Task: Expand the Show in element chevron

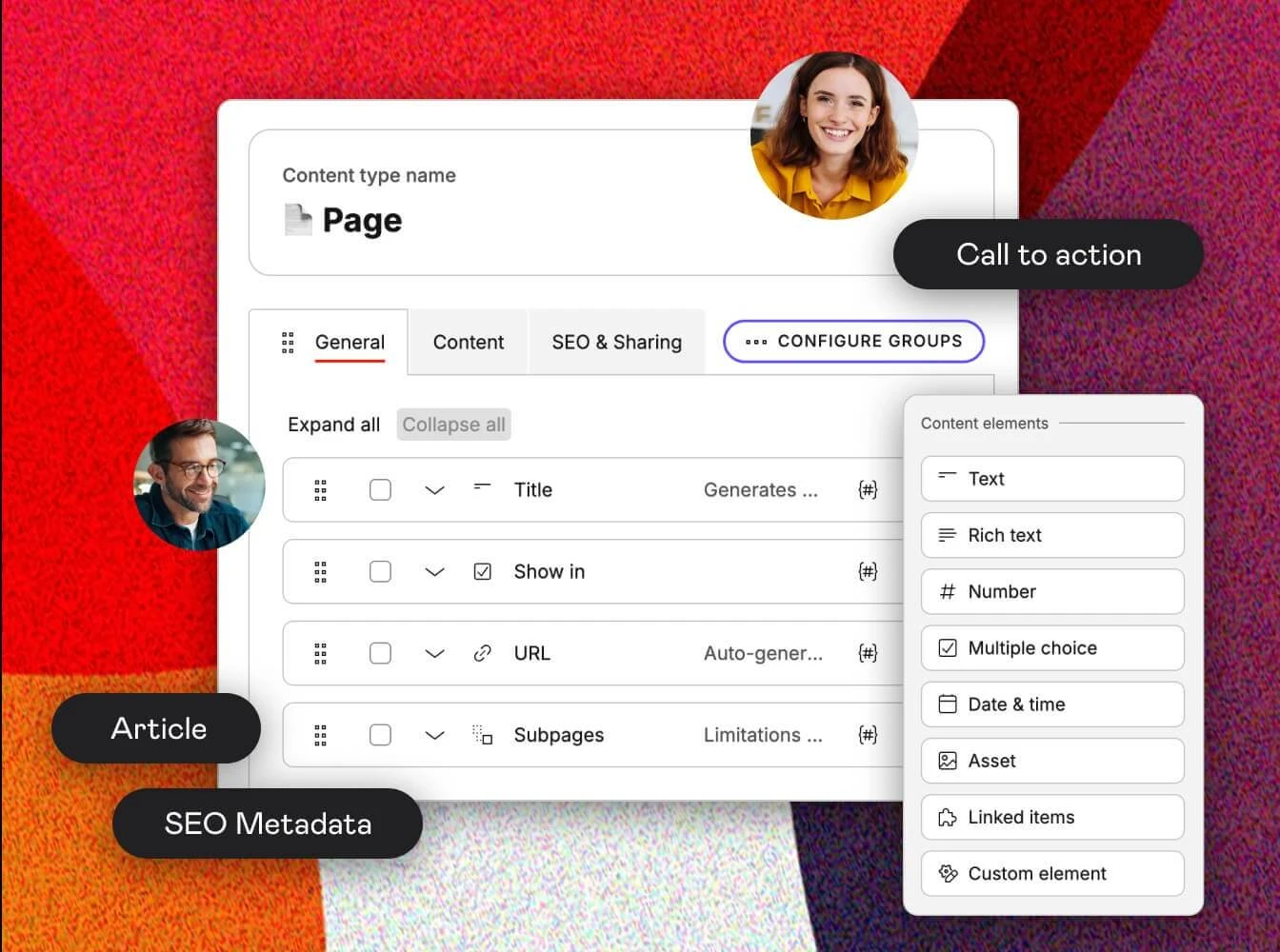Action: click(434, 571)
